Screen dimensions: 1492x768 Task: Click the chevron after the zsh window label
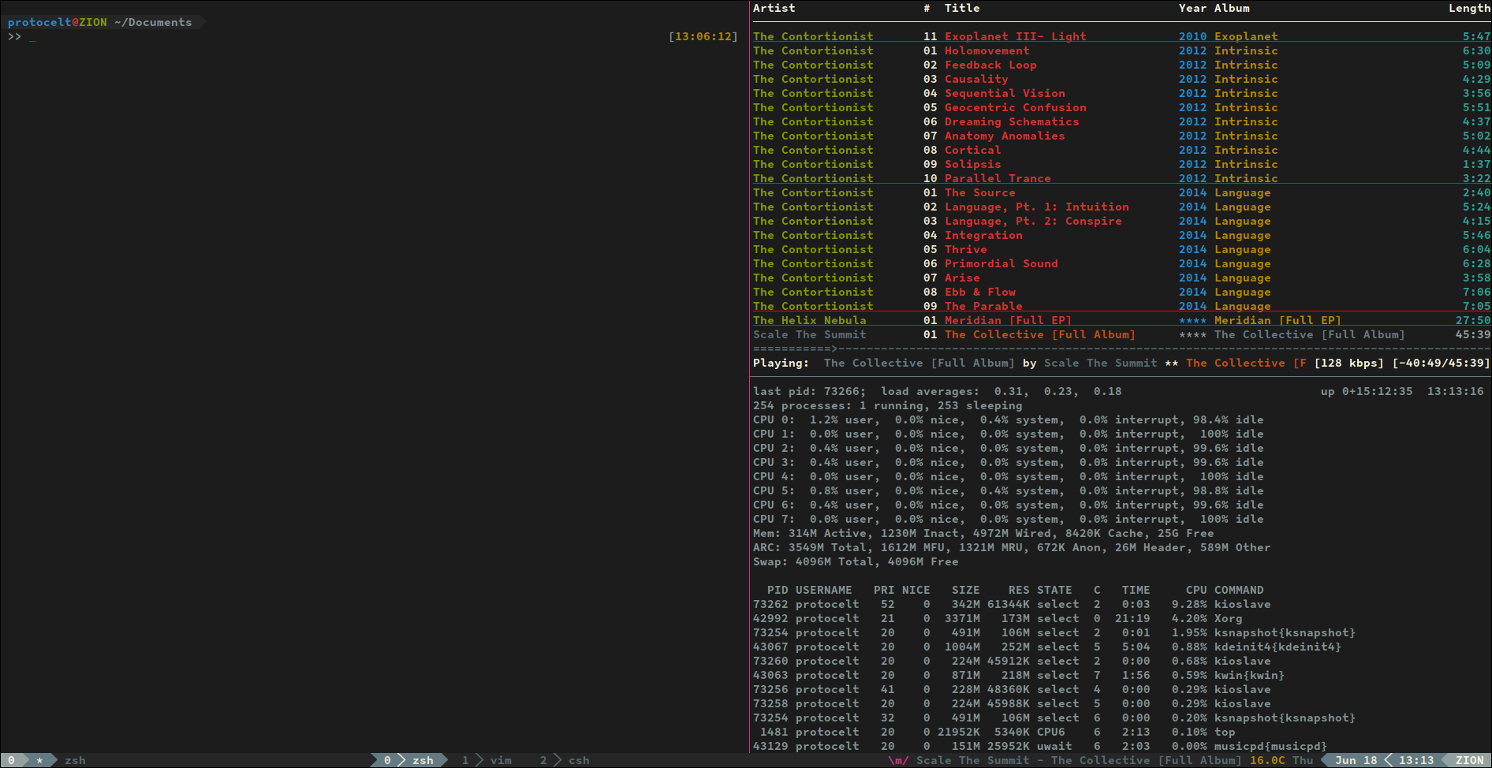[446, 760]
